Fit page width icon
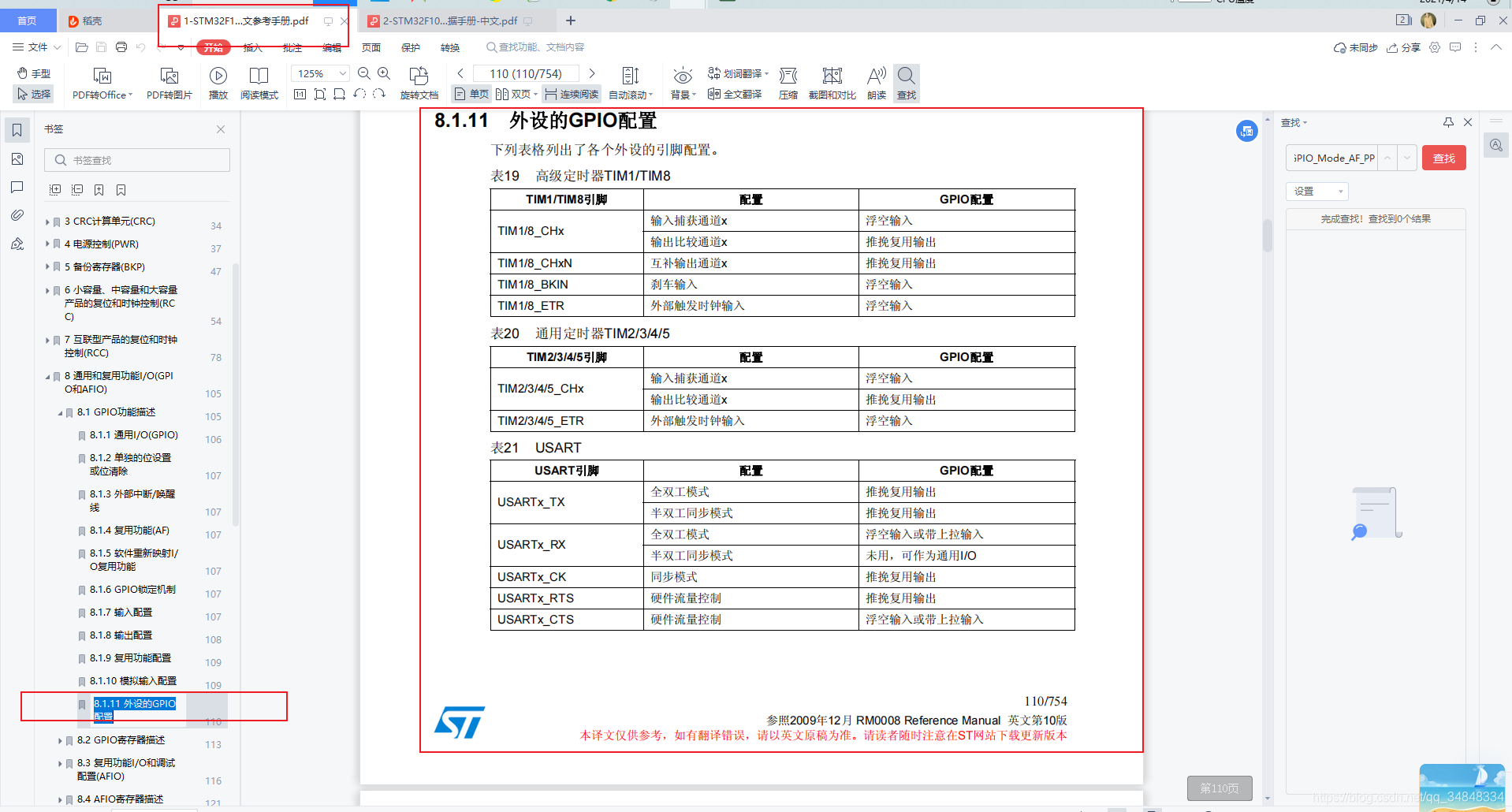This screenshot has height=812, width=1512. (339, 94)
